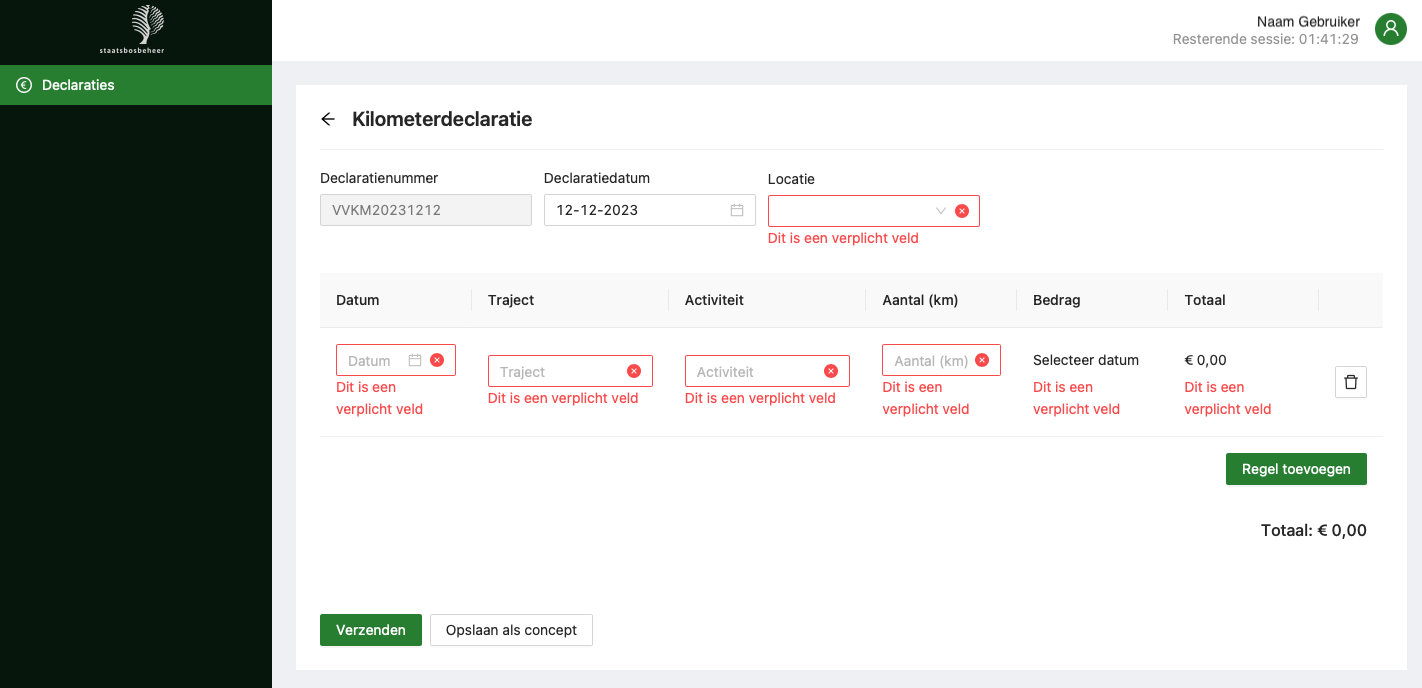Clear the Locatie field with red X
Image resolution: width=1422 pixels, height=688 pixels.
(x=962, y=211)
